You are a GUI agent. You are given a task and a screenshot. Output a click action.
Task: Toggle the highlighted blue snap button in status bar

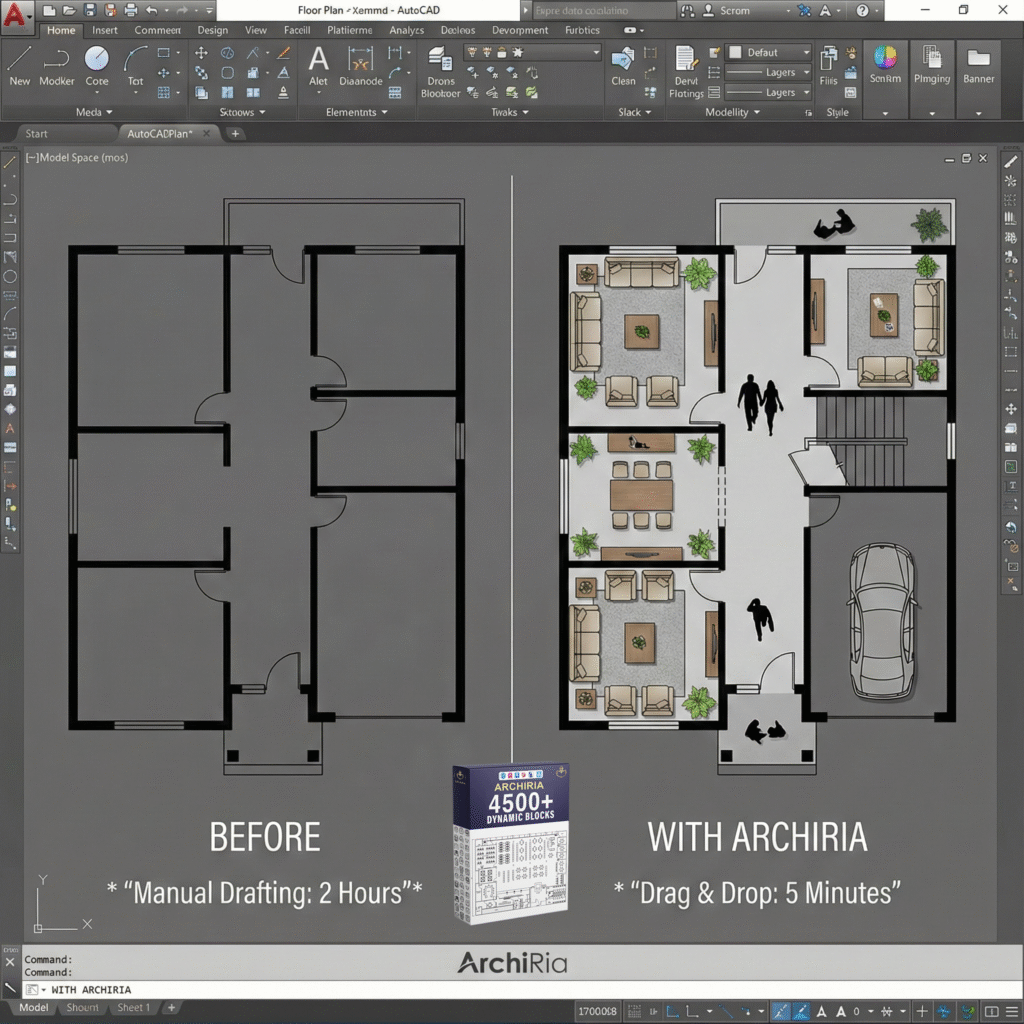tap(781, 1011)
